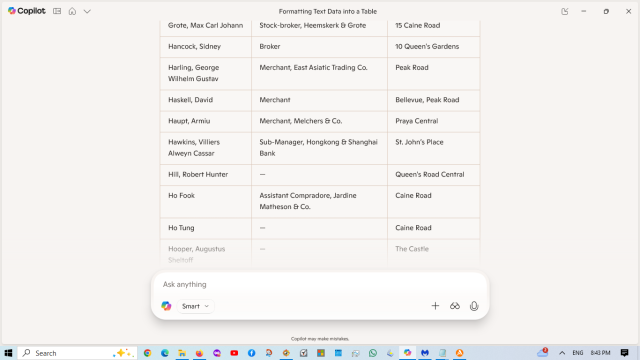Click the sparkle icon in the taskbar search
The height and width of the screenshot is (360, 640).
pos(123,353)
